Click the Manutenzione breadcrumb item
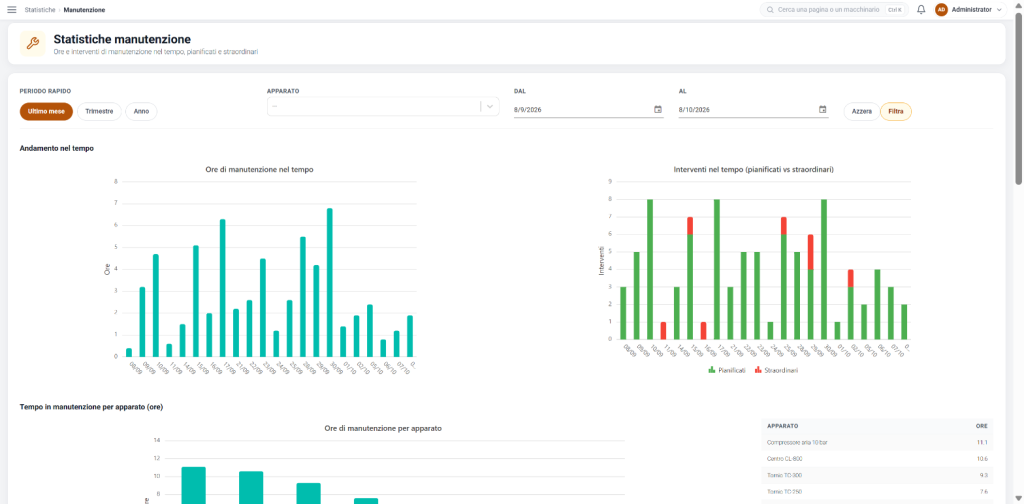 [x=84, y=10]
